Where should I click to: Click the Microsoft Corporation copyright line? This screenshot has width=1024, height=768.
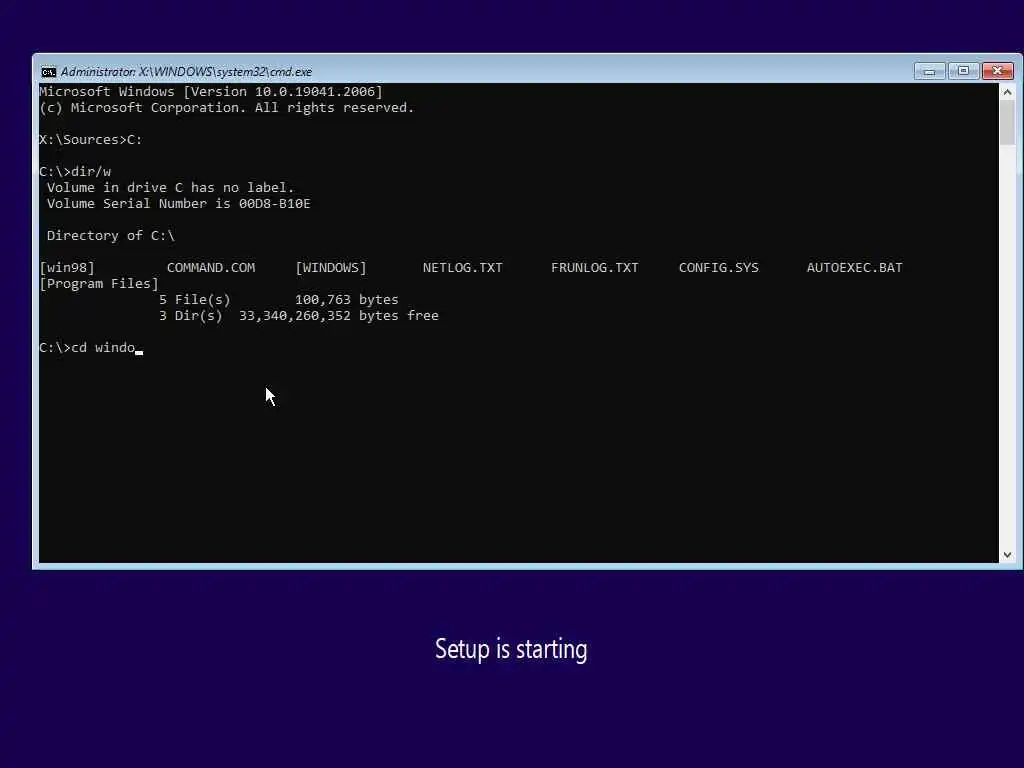pos(227,108)
